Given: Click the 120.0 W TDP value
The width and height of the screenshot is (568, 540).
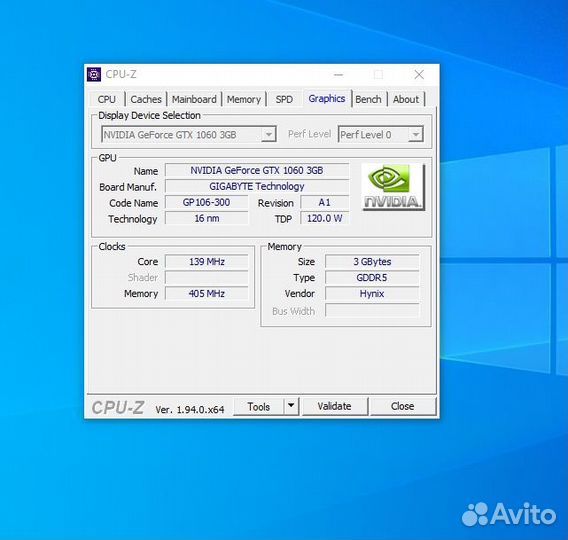Looking at the screenshot, I should click(x=325, y=218).
